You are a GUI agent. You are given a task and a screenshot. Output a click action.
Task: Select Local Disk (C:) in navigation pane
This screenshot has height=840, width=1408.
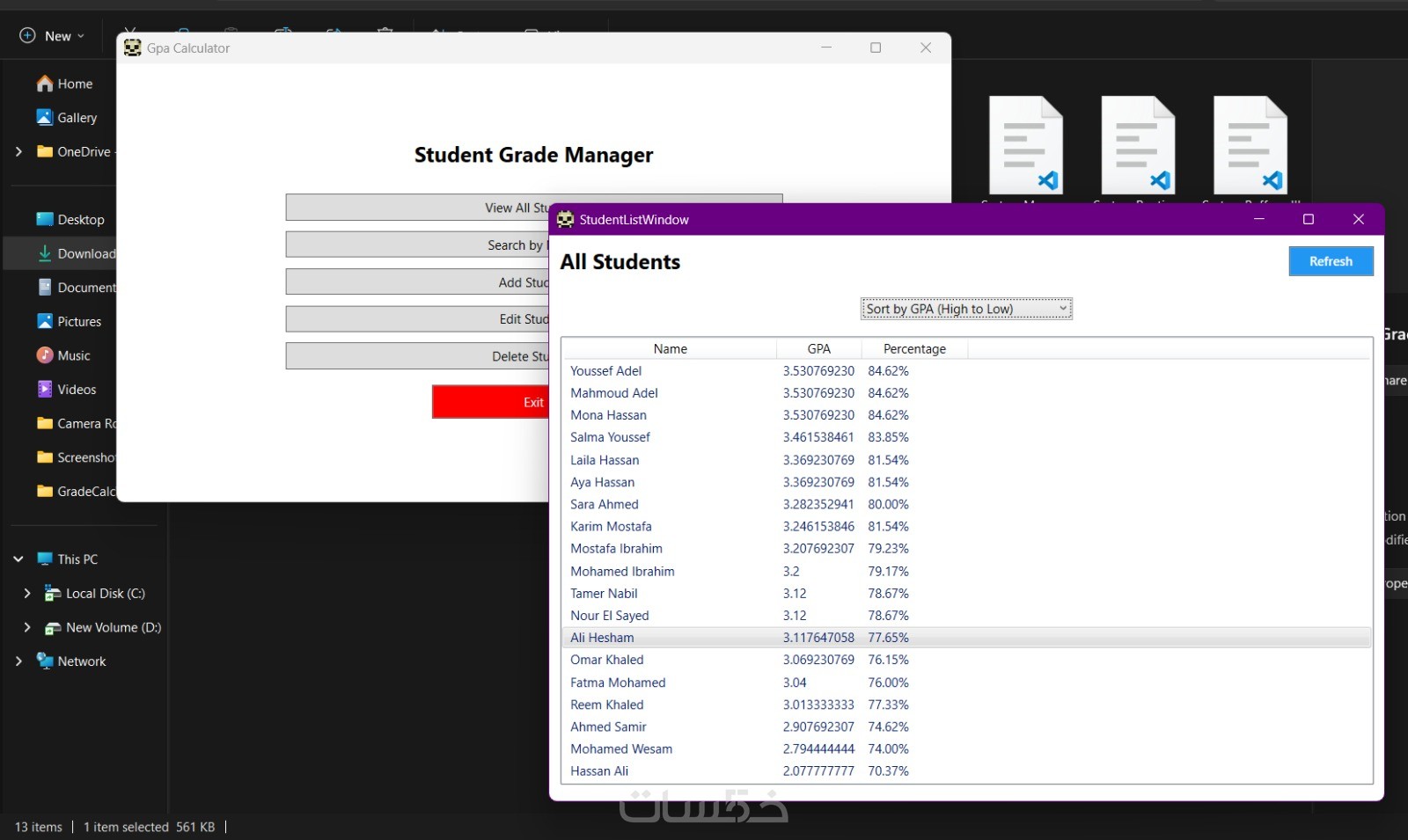[x=95, y=594]
